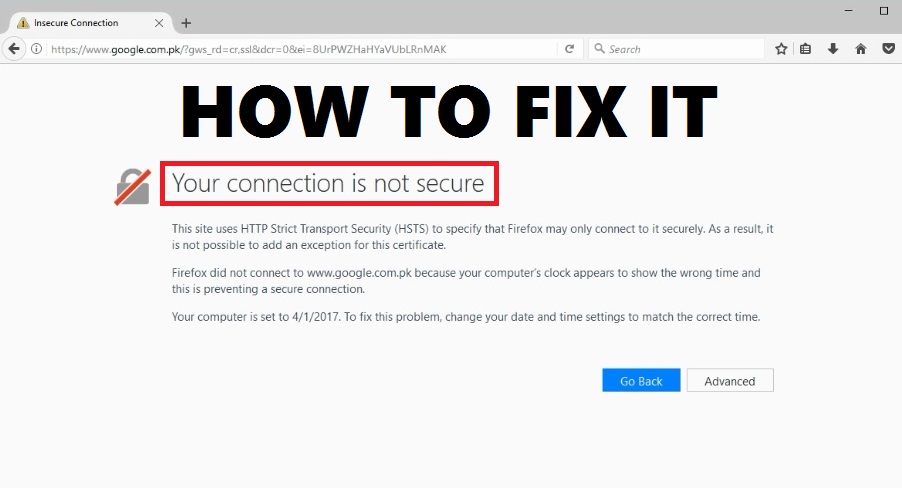902x488 pixels.
Task: Open a new tab with plus button
Action: [186, 23]
